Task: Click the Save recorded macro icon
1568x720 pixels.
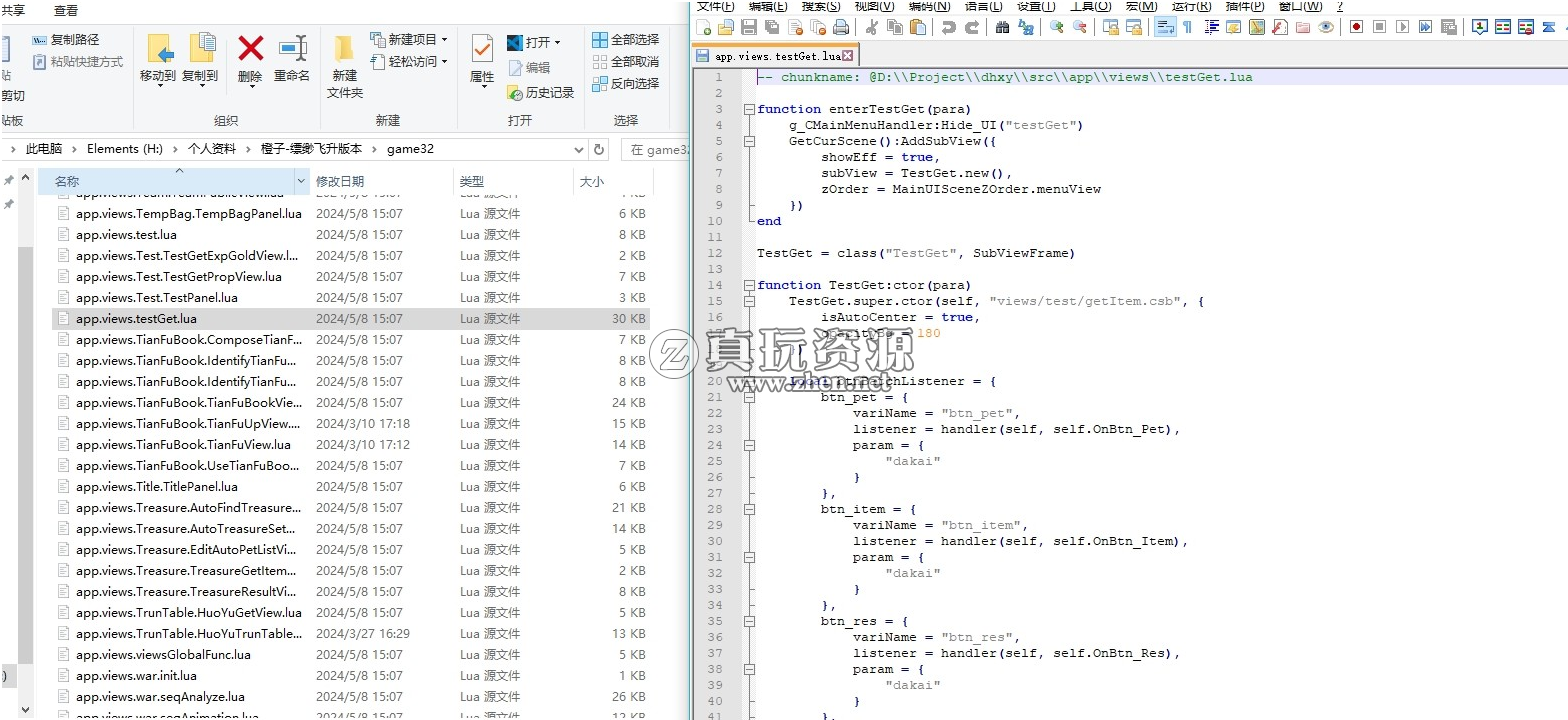Action: (1449, 27)
